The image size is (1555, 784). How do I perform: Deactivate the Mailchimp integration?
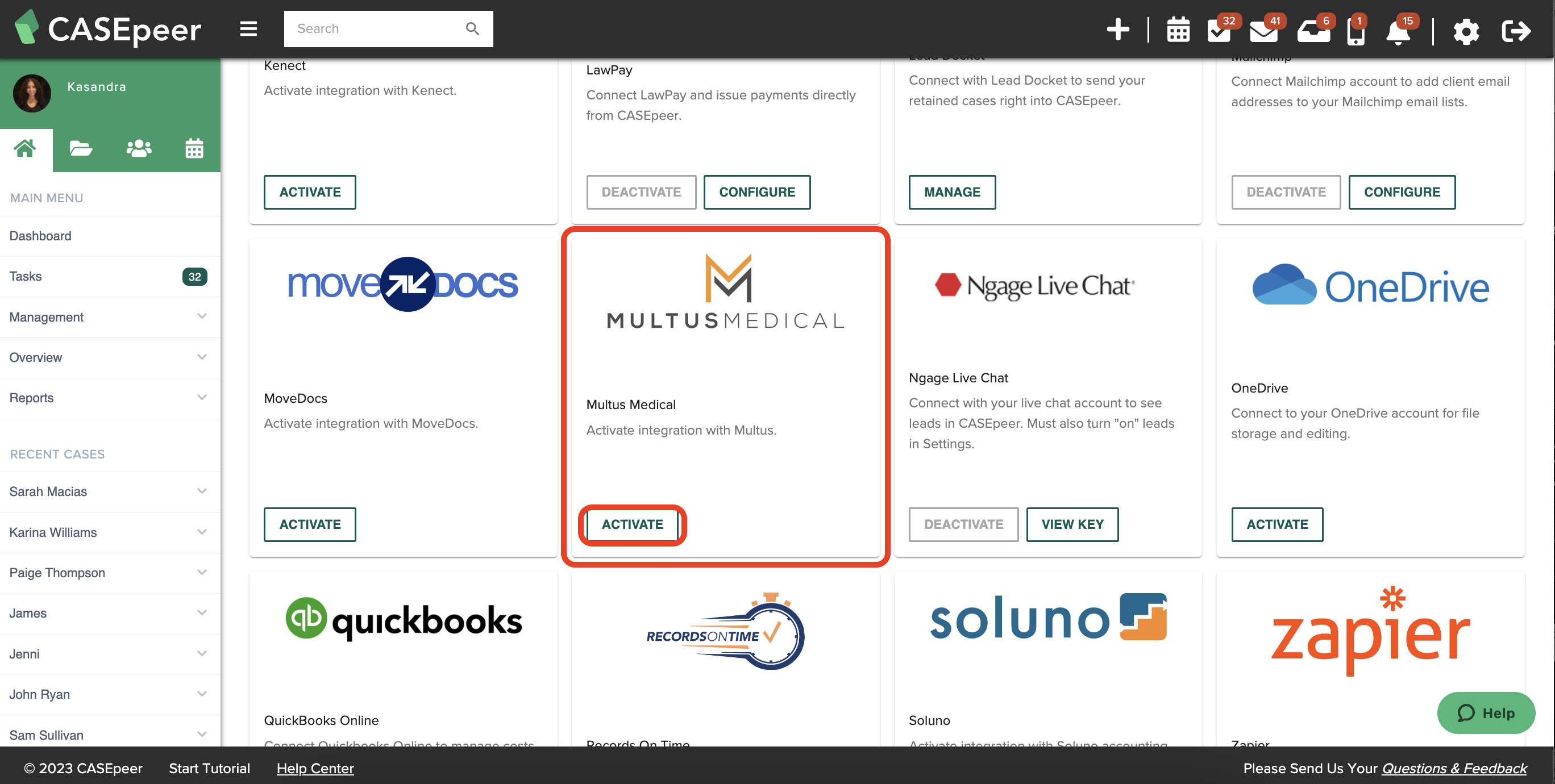[1286, 193]
